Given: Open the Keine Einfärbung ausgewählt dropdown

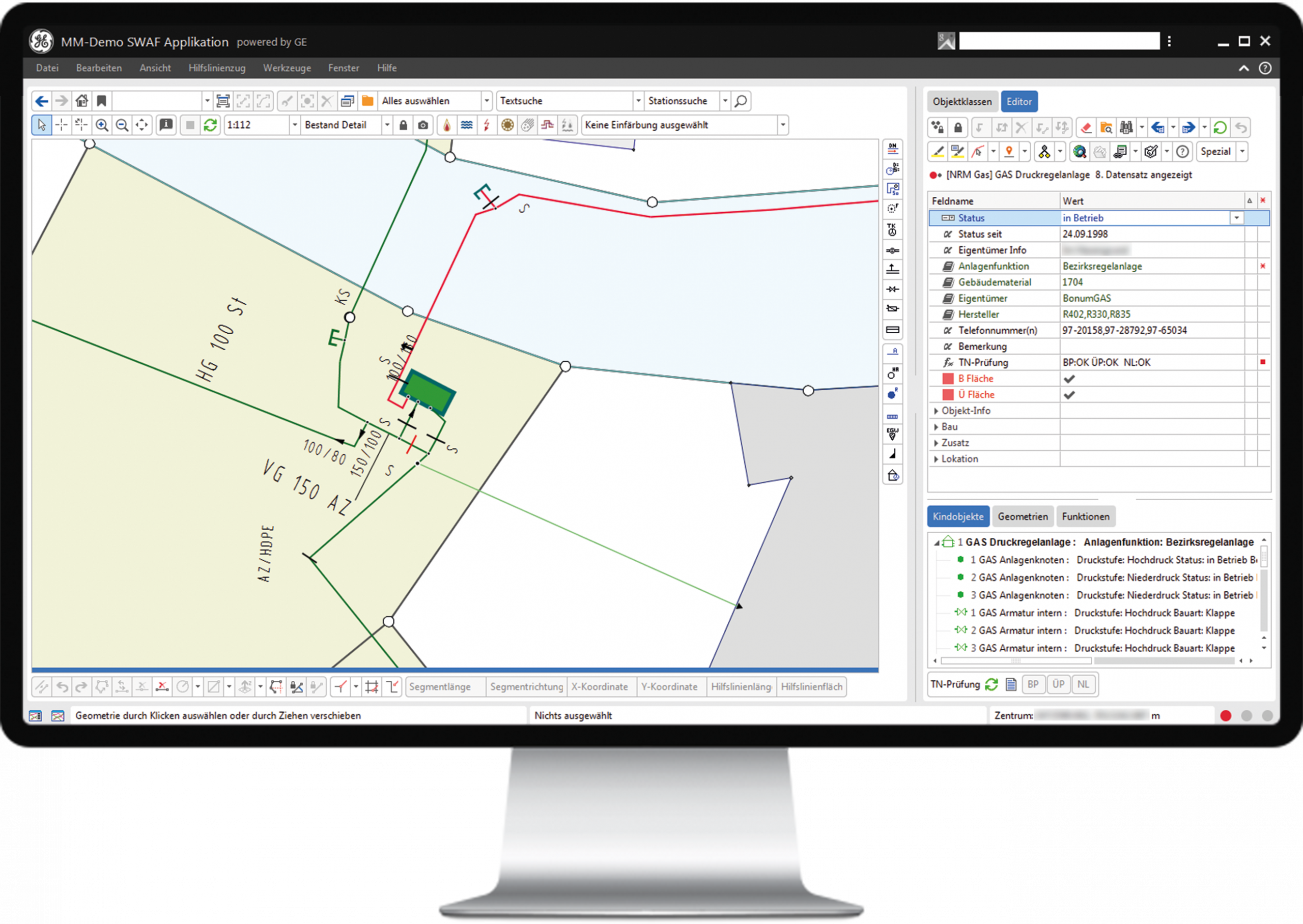Looking at the screenshot, I should point(782,125).
